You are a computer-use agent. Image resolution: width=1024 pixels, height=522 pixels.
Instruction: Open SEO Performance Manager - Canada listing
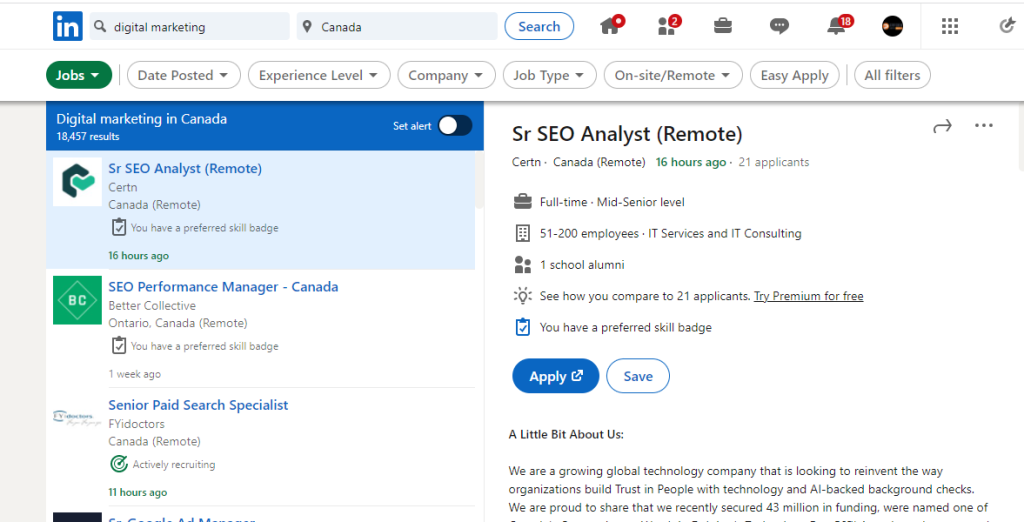pos(223,287)
